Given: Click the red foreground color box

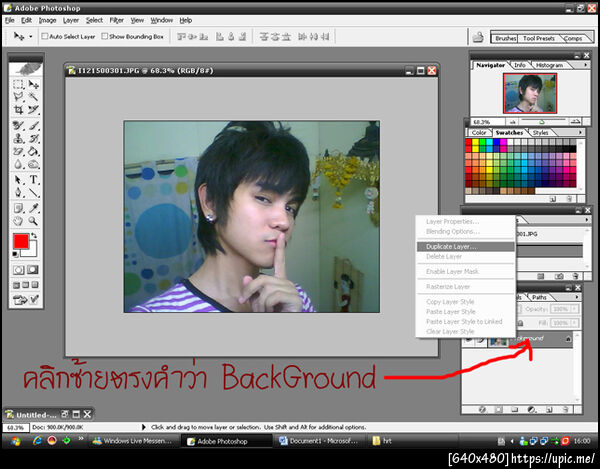Looking at the screenshot, I should 21,241.
